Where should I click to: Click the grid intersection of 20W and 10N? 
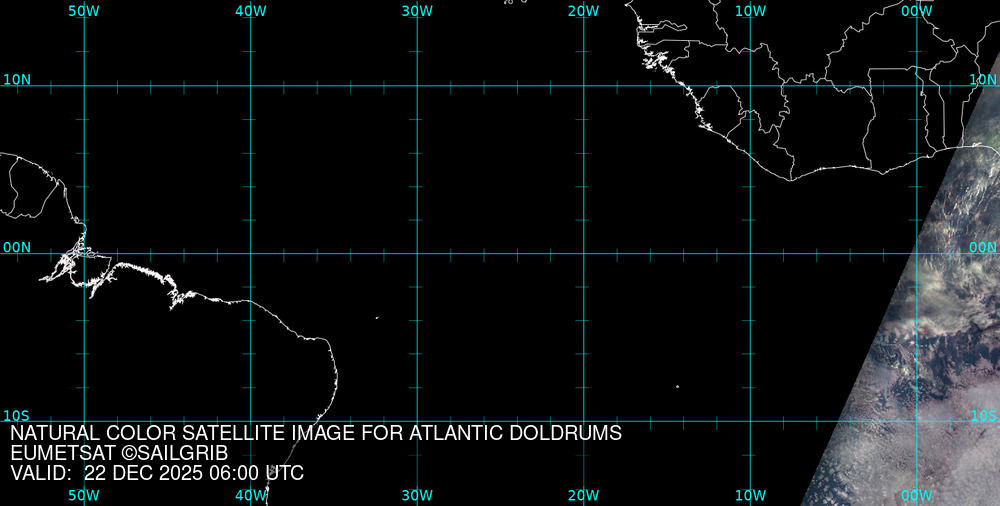click(584, 86)
